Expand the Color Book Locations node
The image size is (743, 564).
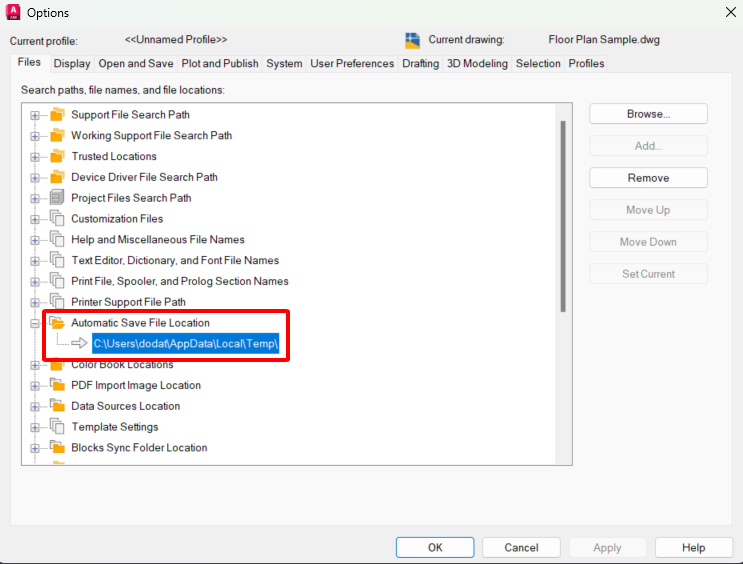coord(35,365)
